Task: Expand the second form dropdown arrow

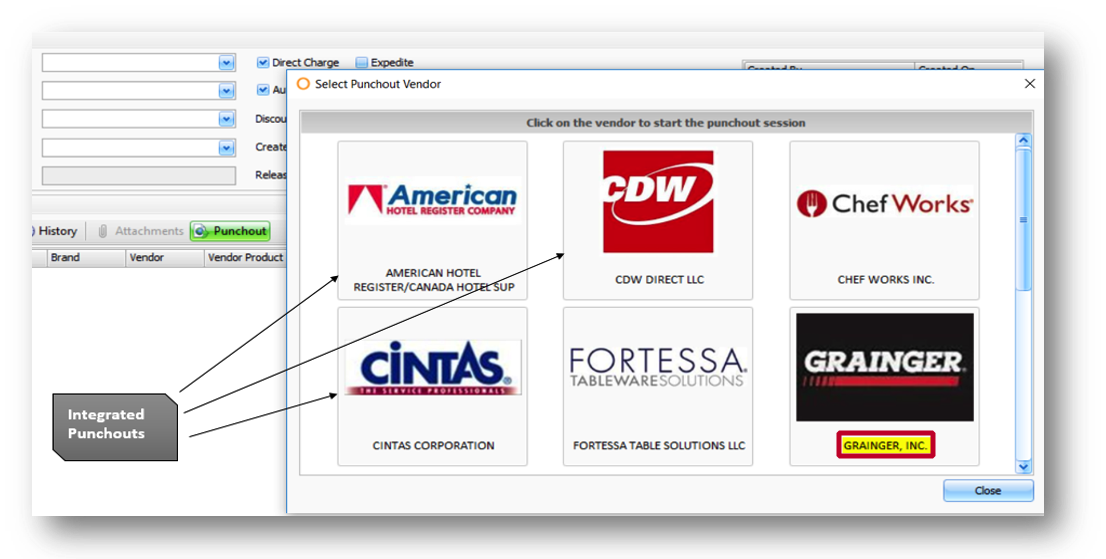Action: pyautogui.click(x=226, y=91)
